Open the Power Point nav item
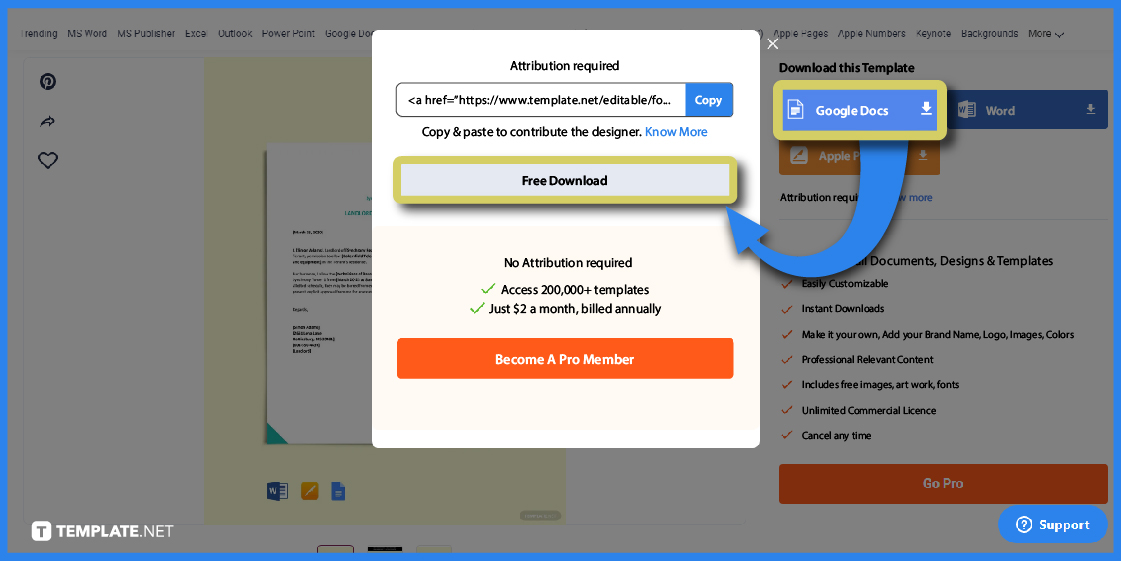This screenshot has width=1121, height=561. [288, 34]
